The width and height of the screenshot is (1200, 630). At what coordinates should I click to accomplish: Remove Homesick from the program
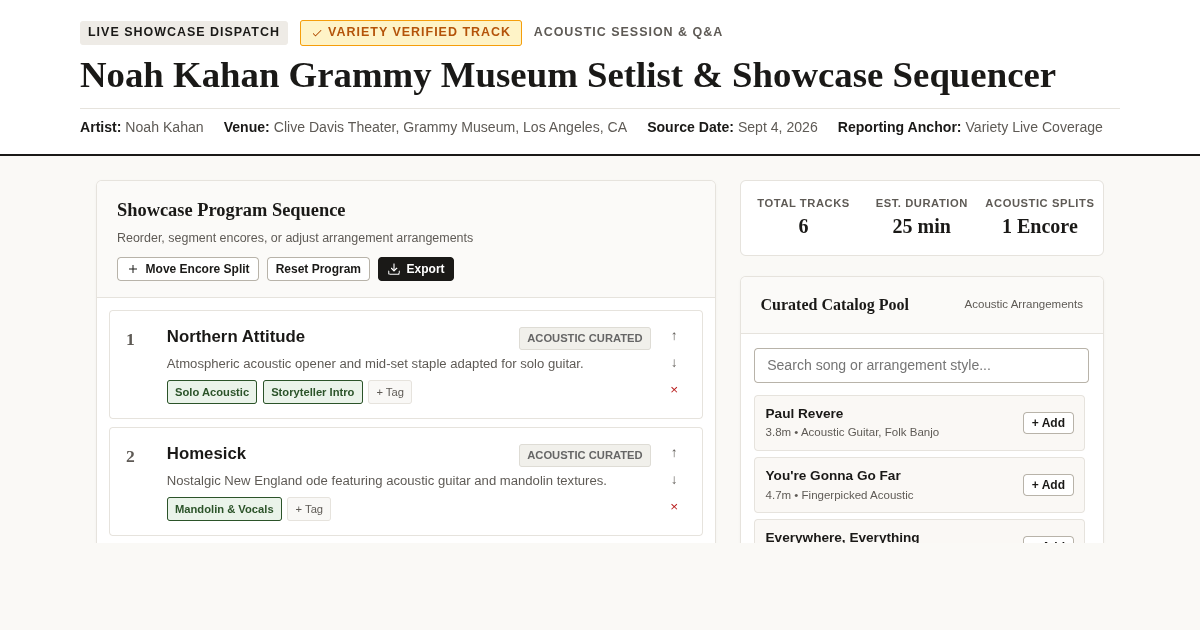coord(674,507)
